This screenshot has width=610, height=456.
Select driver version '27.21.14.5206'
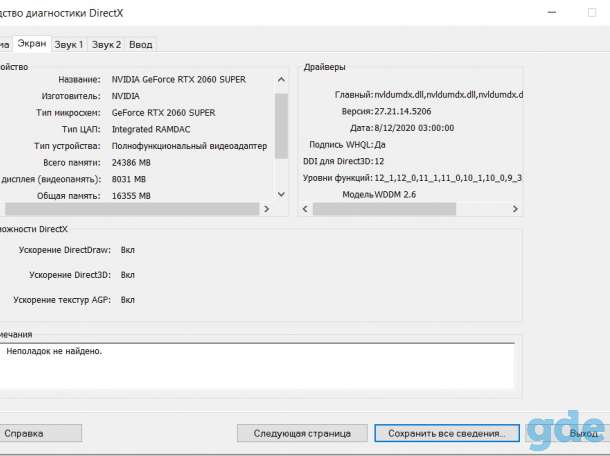pyautogui.click(x=403, y=111)
